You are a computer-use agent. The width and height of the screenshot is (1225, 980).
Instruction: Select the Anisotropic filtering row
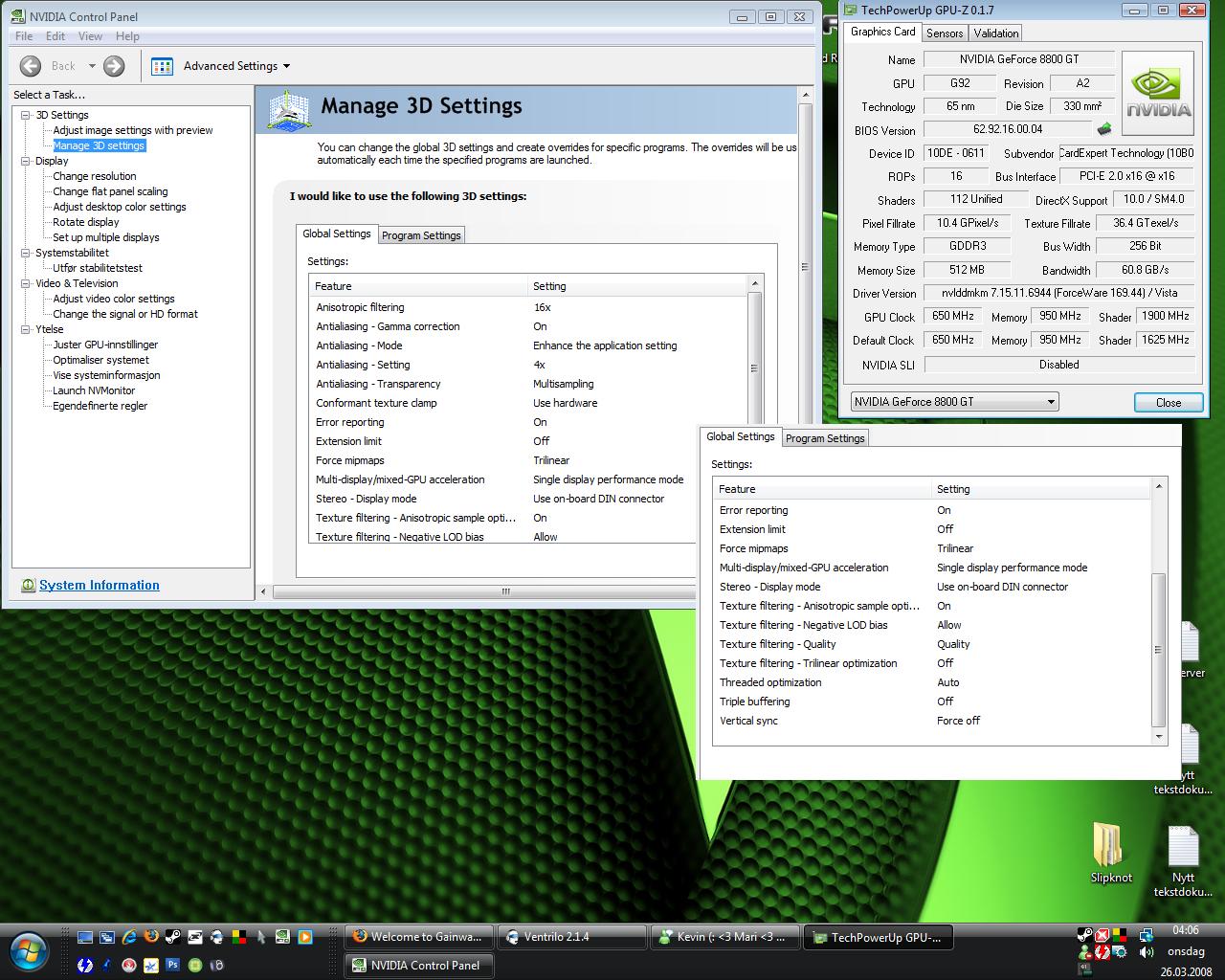point(528,307)
